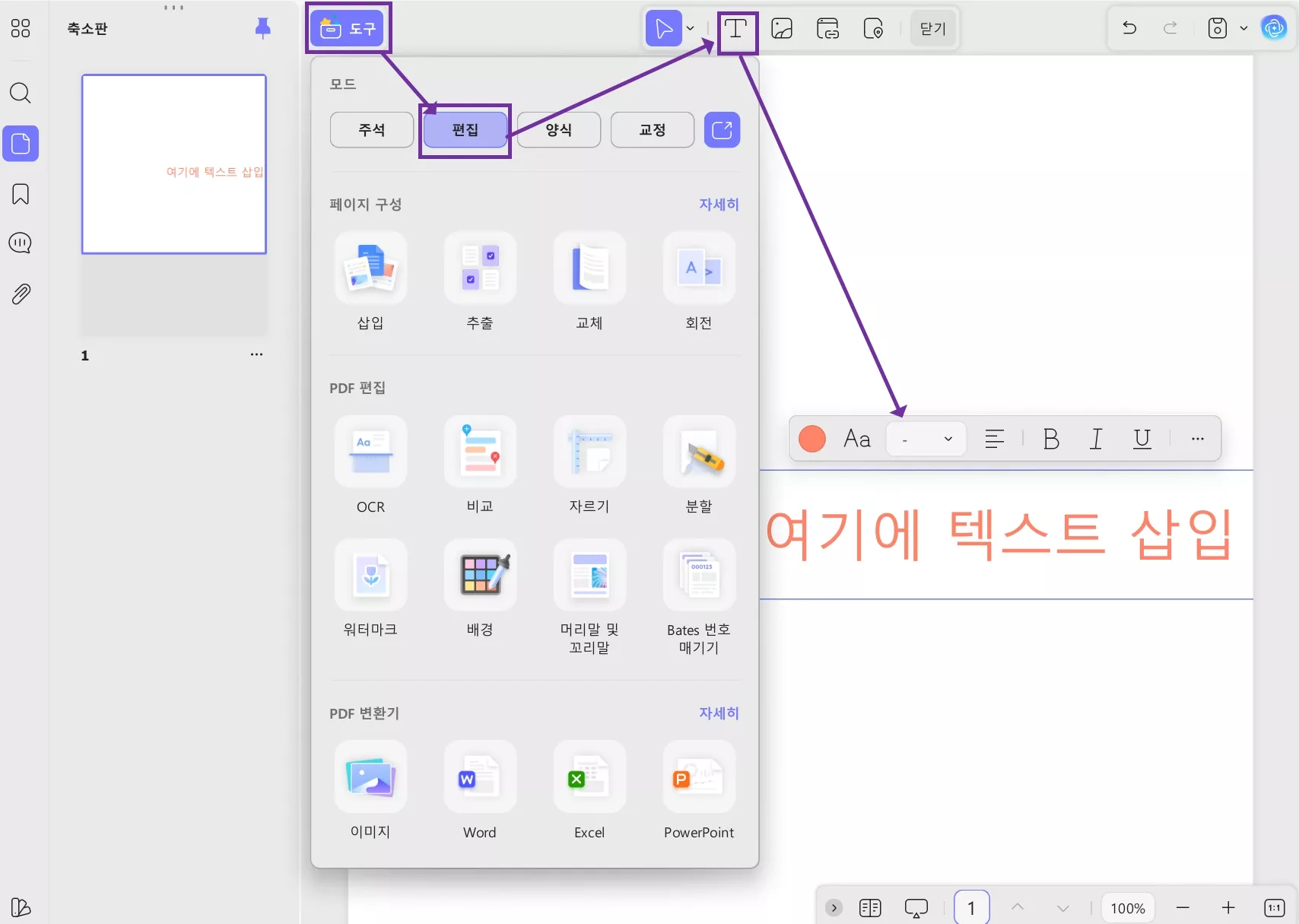Screen dimensions: 1299x924
Task: Toggle italic formatting
Action: (x=1096, y=439)
